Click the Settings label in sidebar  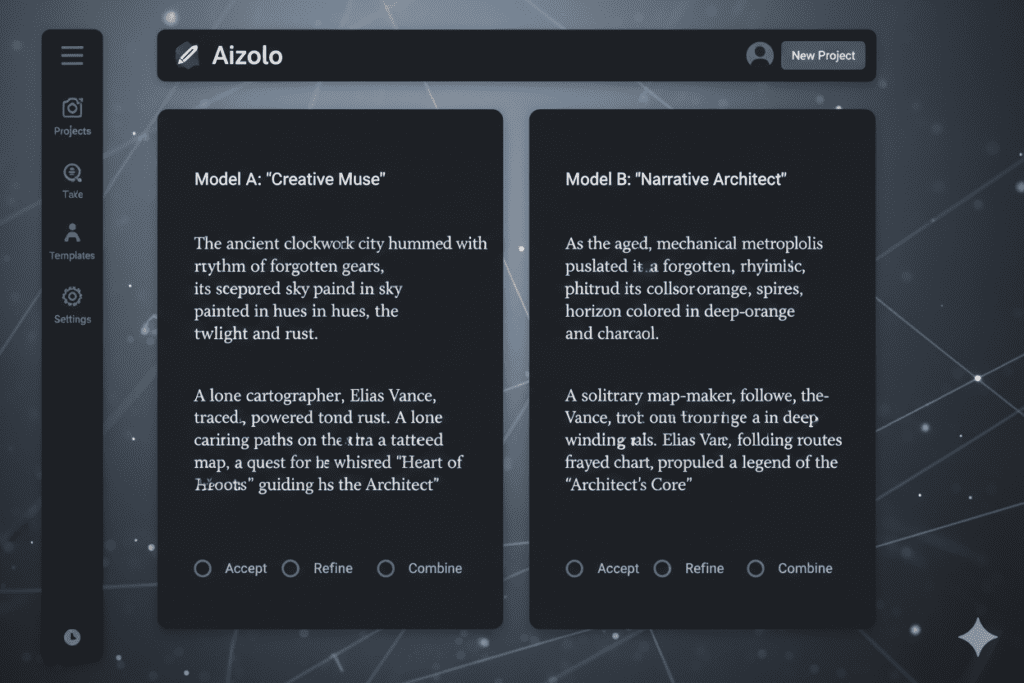click(x=72, y=320)
